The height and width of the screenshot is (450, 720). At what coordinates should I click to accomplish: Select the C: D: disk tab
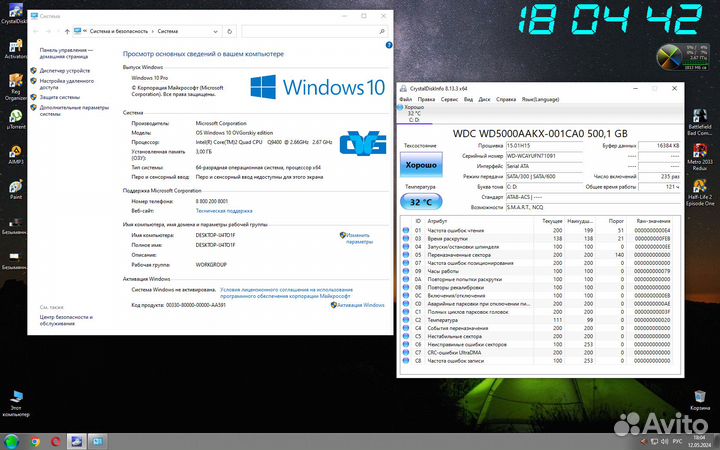(414, 113)
